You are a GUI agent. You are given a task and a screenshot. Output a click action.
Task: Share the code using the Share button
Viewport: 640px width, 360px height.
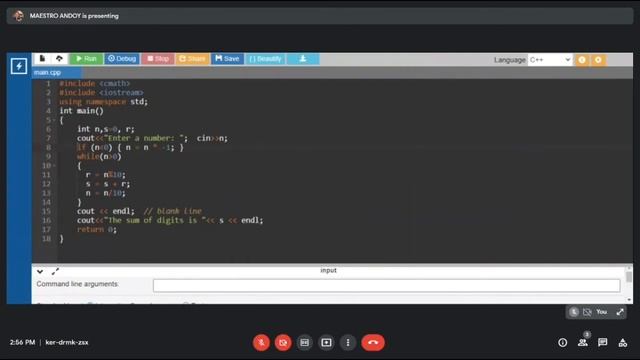[192, 59]
